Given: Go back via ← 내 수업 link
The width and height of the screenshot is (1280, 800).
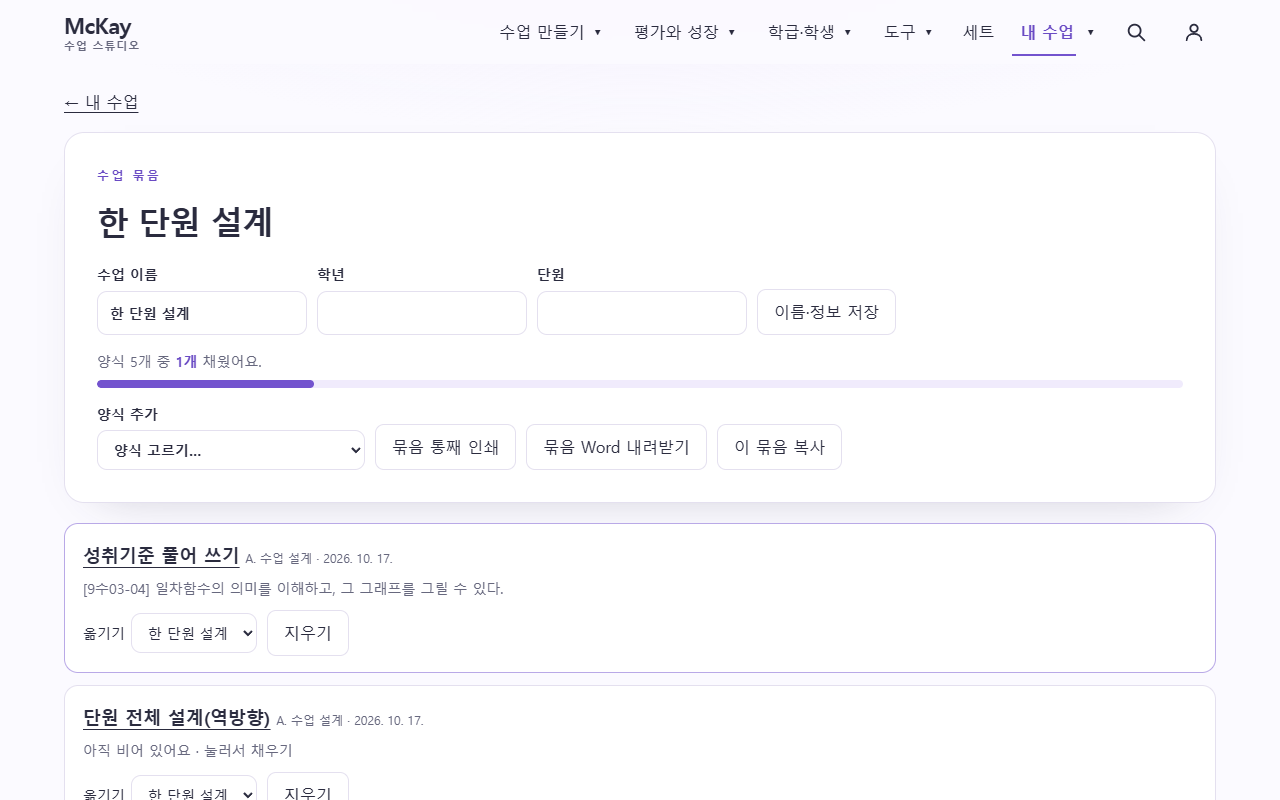Looking at the screenshot, I should pos(101,102).
